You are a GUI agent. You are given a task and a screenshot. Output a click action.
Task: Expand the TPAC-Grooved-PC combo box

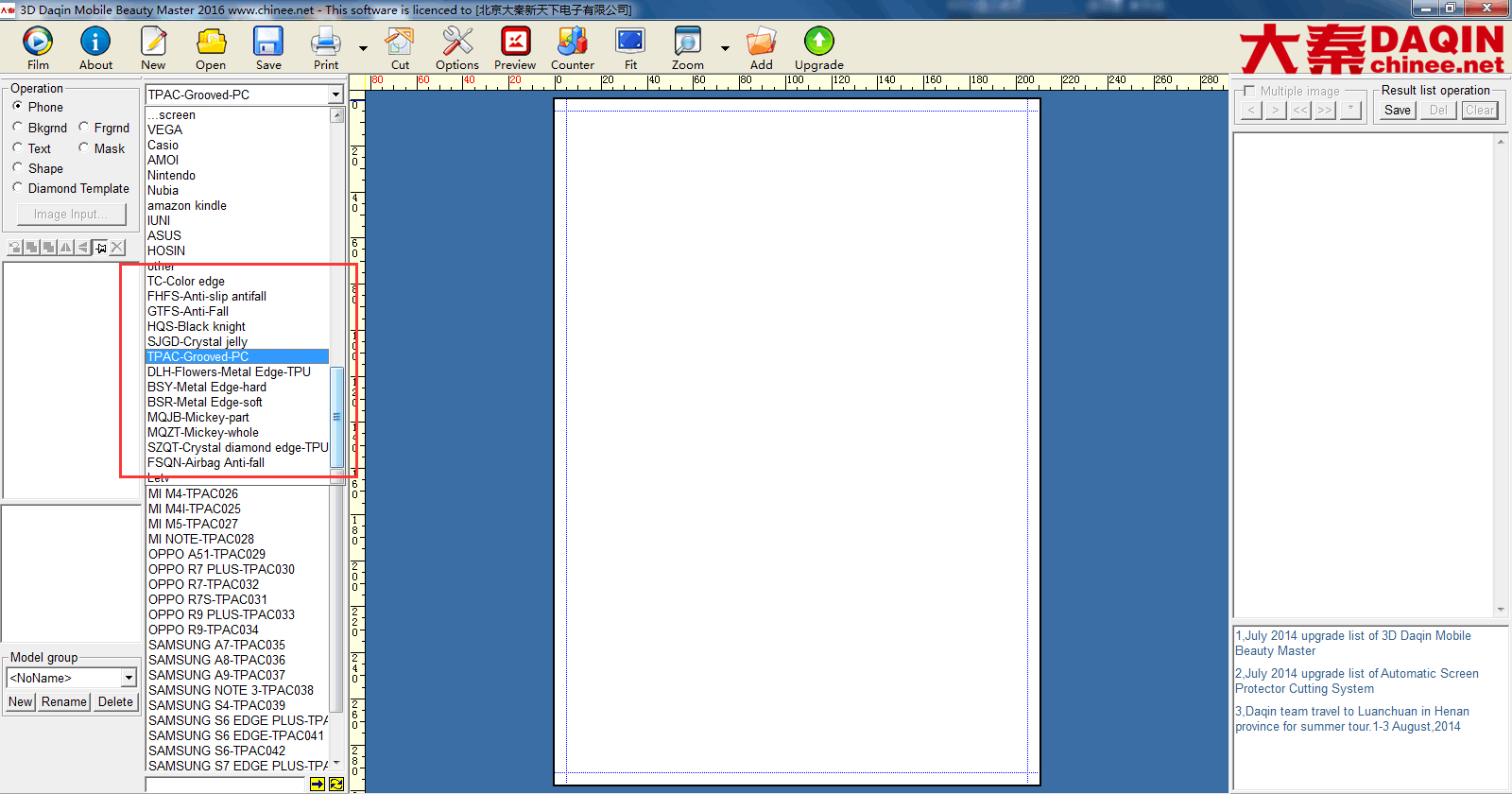(335, 95)
